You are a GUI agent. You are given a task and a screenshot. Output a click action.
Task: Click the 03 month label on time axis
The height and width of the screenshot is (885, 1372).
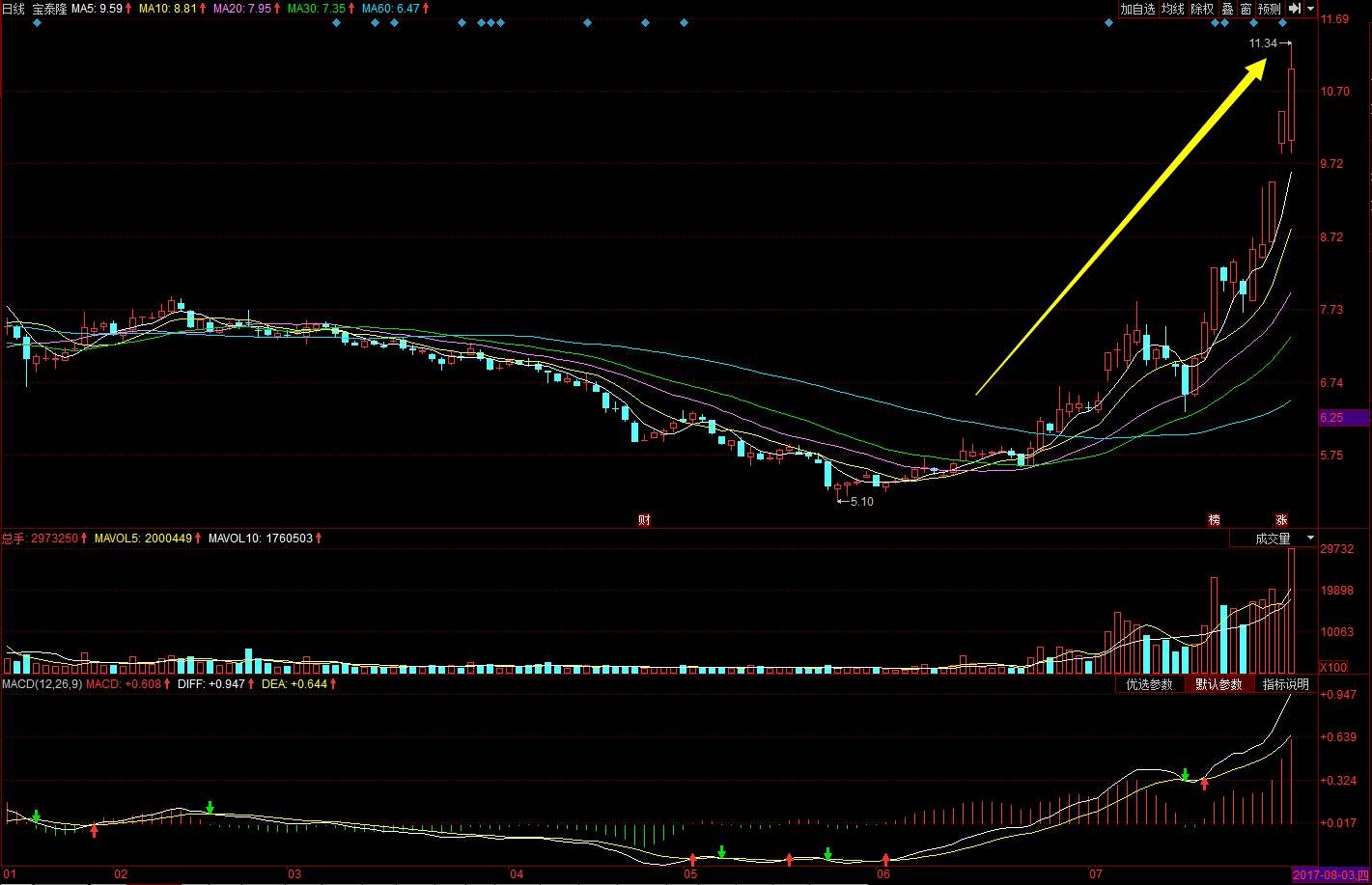tap(294, 874)
